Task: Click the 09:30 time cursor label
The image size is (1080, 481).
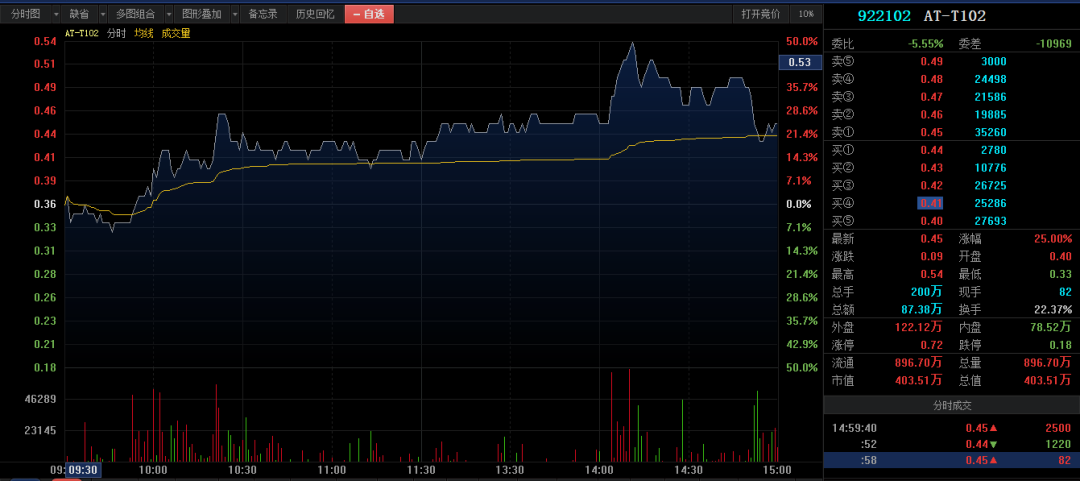Action: pos(83,470)
